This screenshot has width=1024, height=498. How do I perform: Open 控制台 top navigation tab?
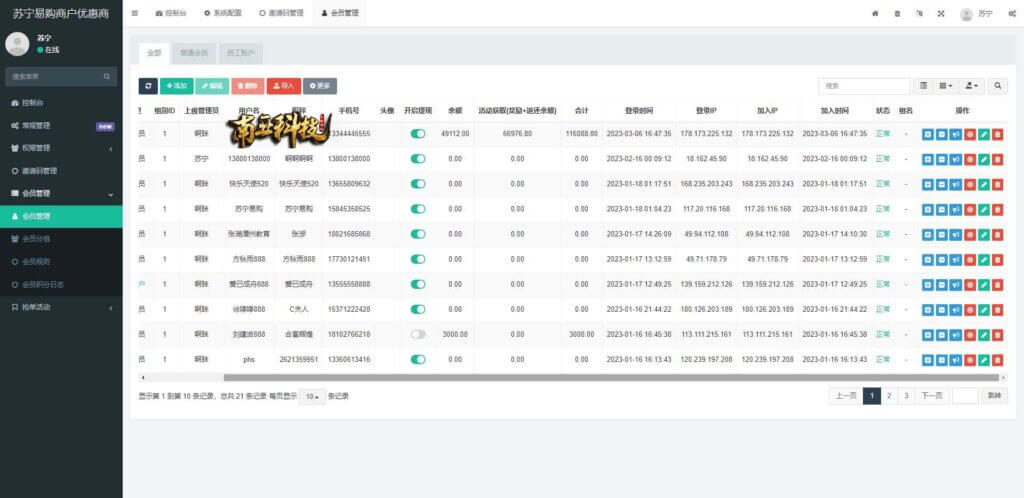170,13
